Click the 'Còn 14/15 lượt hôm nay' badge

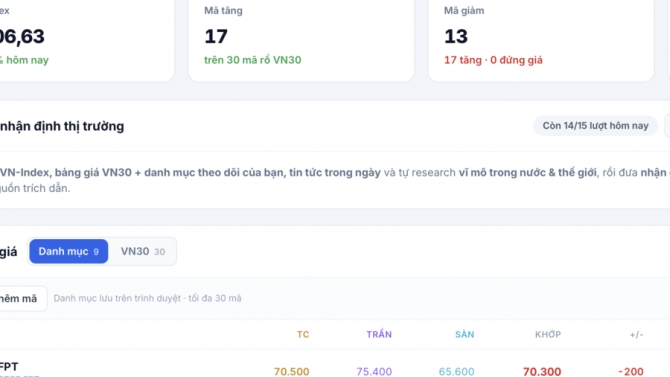tap(595, 126)
